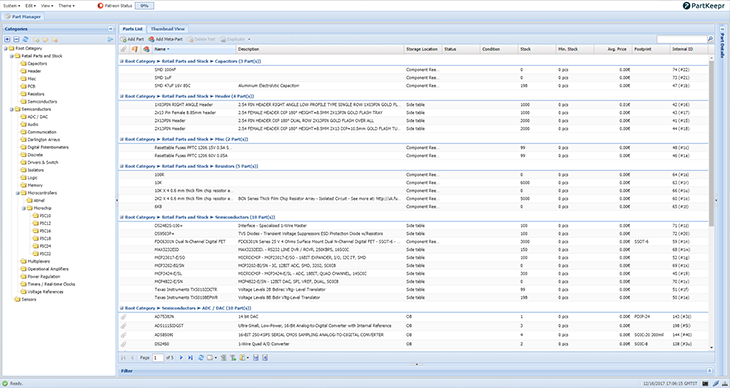Click the filter icon with green dot
Viewport: 730px width, 388px height.
click(x=233, y=358)
